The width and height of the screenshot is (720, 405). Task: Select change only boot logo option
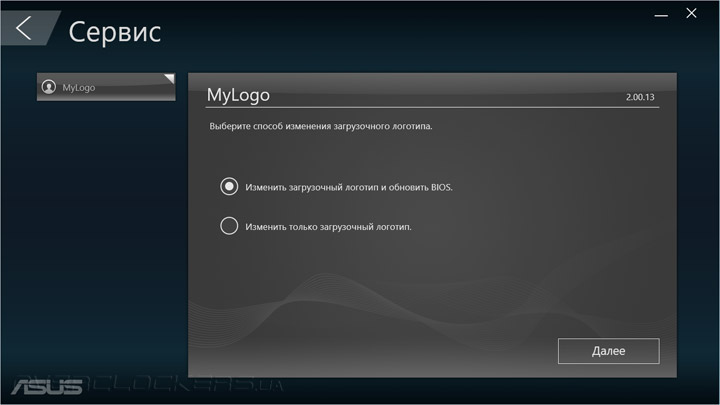pos(229,226)
